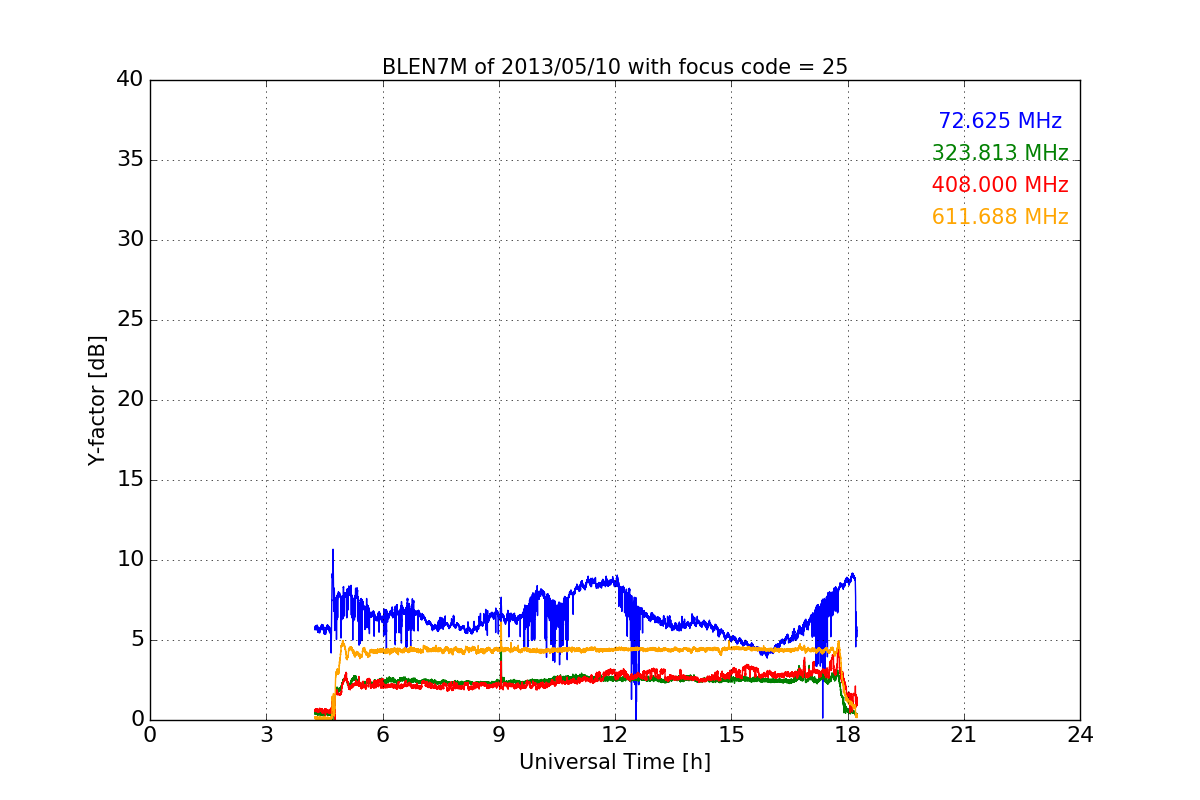The height and width of the screenshot is (800, 1200).
Task: Click the 611.688 MHz legend label
Action: pyautogui.click(x=1000, y=217)
